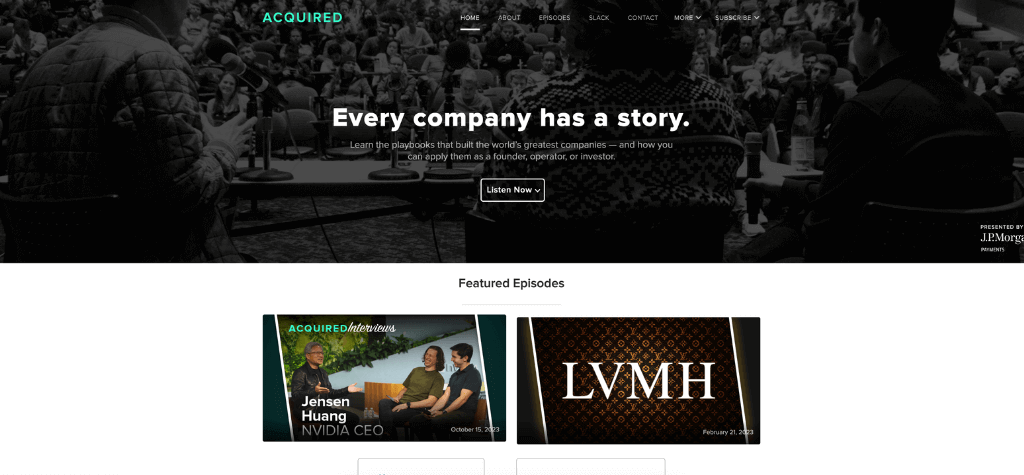Screen dimensions: 1024x475
Task: Open the J.P. Morgan Payments sponsor logo
Action: click(1002, 238)
